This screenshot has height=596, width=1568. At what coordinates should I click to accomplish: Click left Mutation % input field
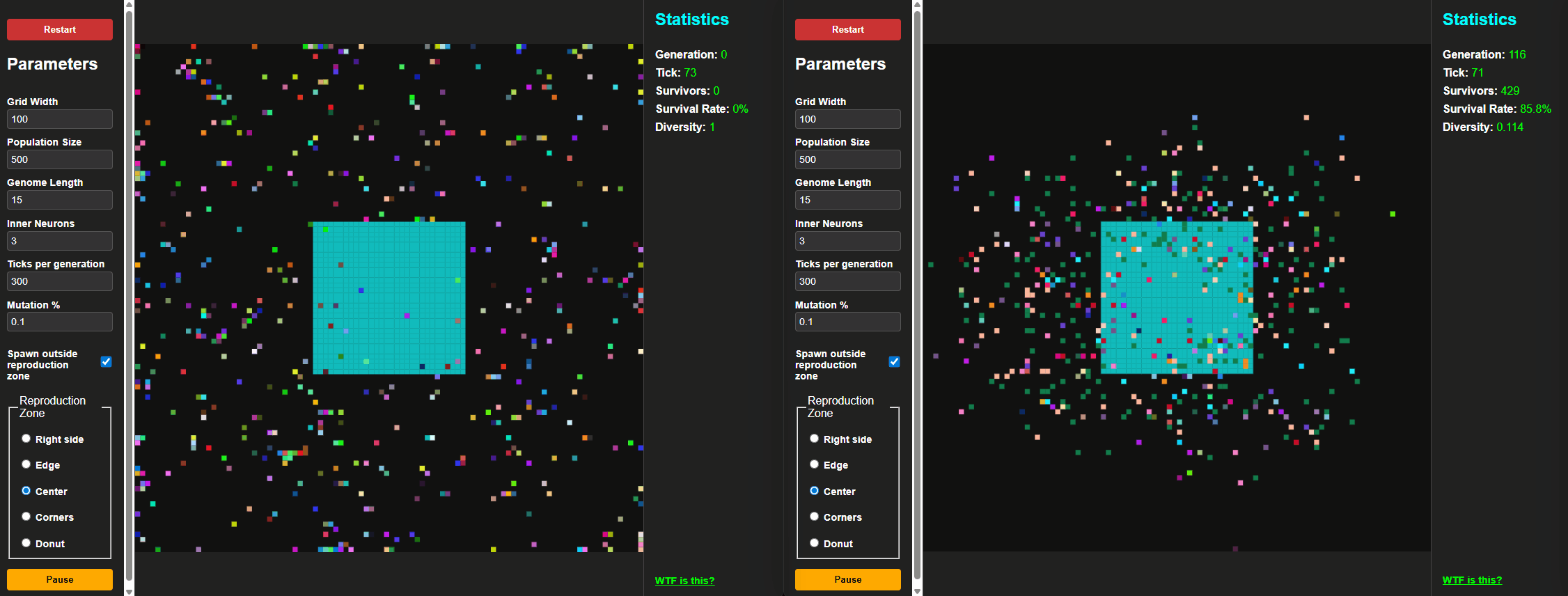[60, 322]
